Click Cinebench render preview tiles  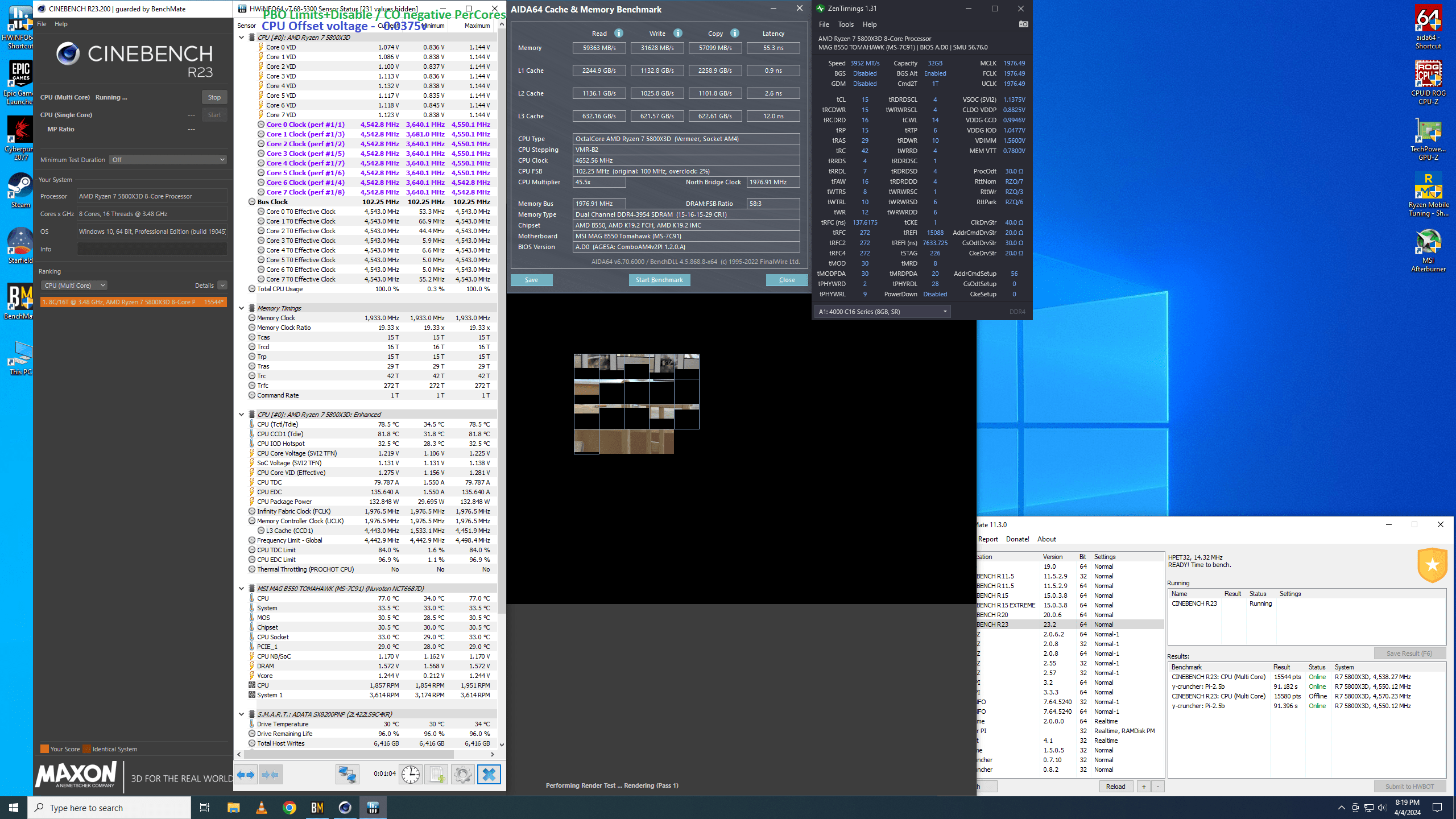pos(636,404)
